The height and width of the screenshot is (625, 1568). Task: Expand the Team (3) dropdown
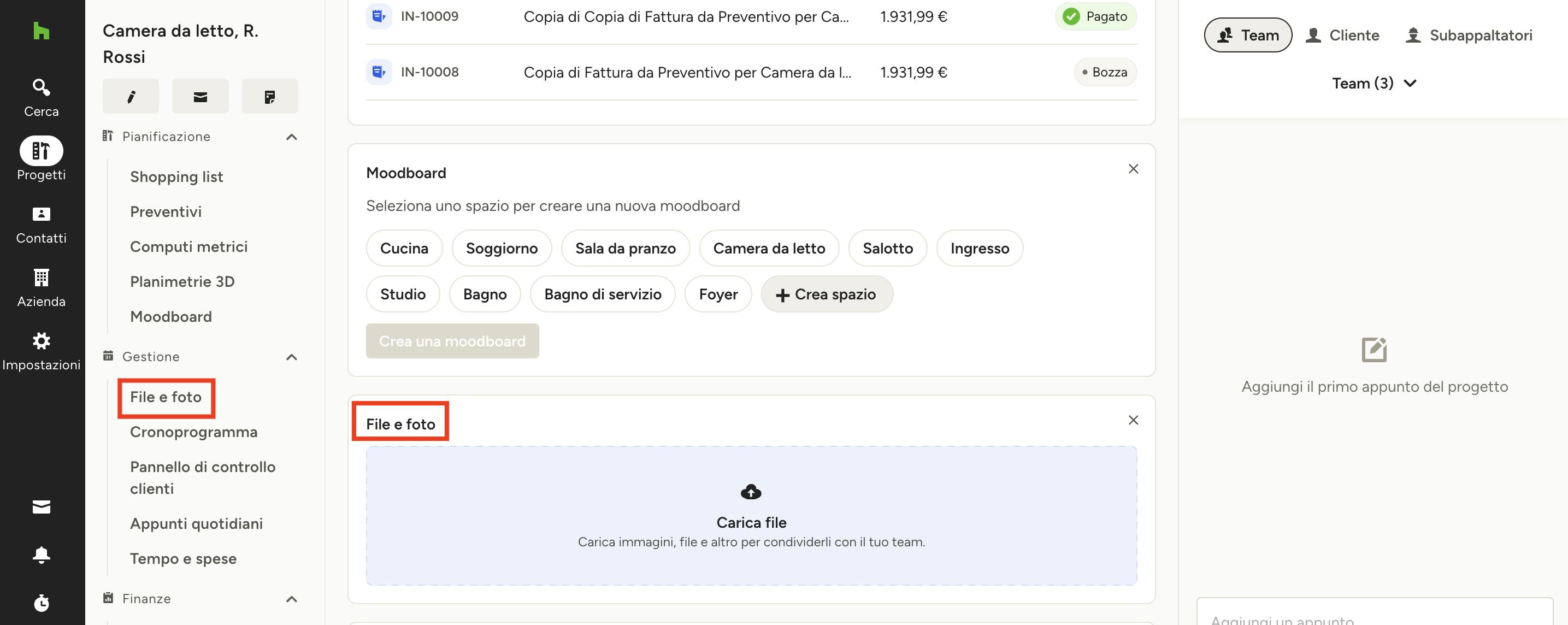1374,84
